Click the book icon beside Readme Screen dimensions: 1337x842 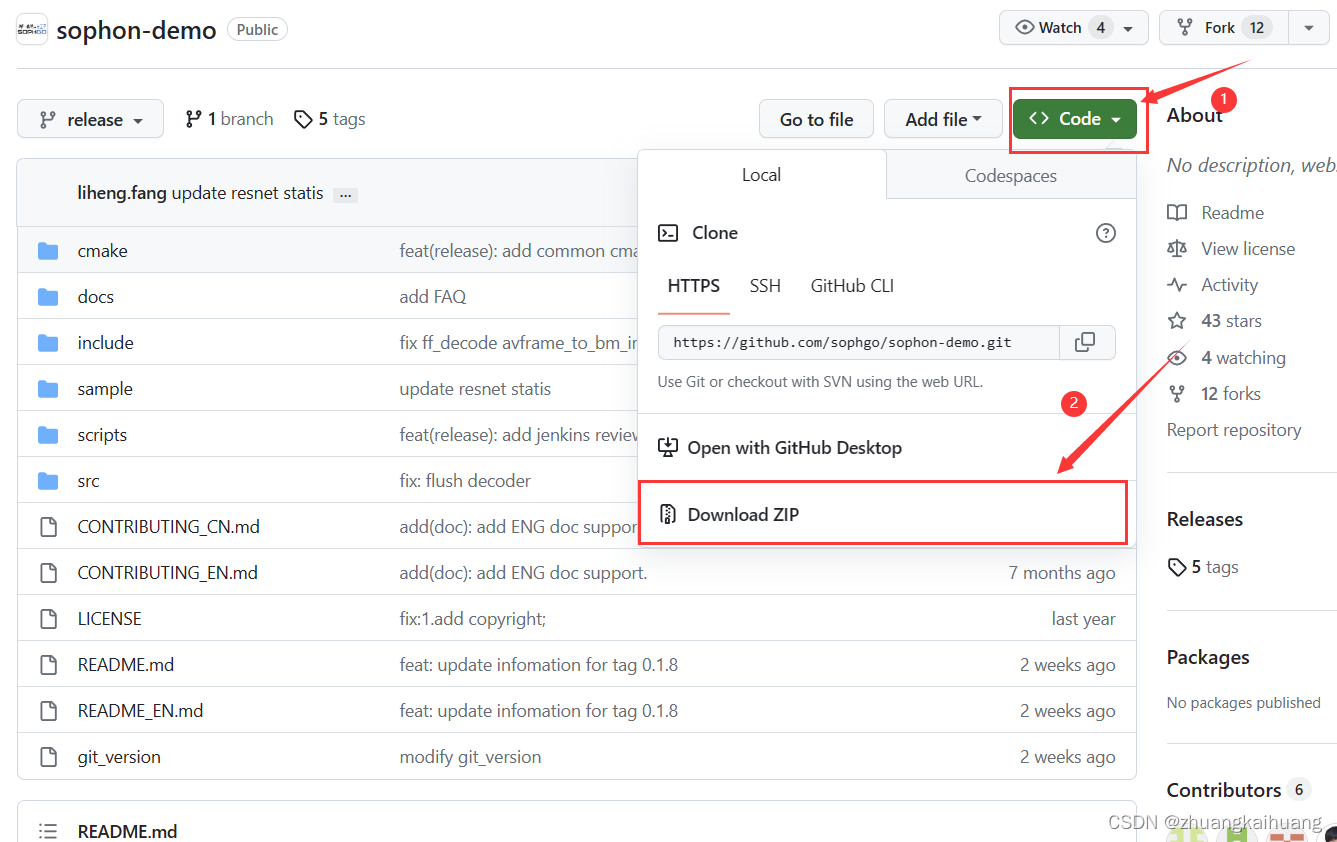tap(1177, 213)
